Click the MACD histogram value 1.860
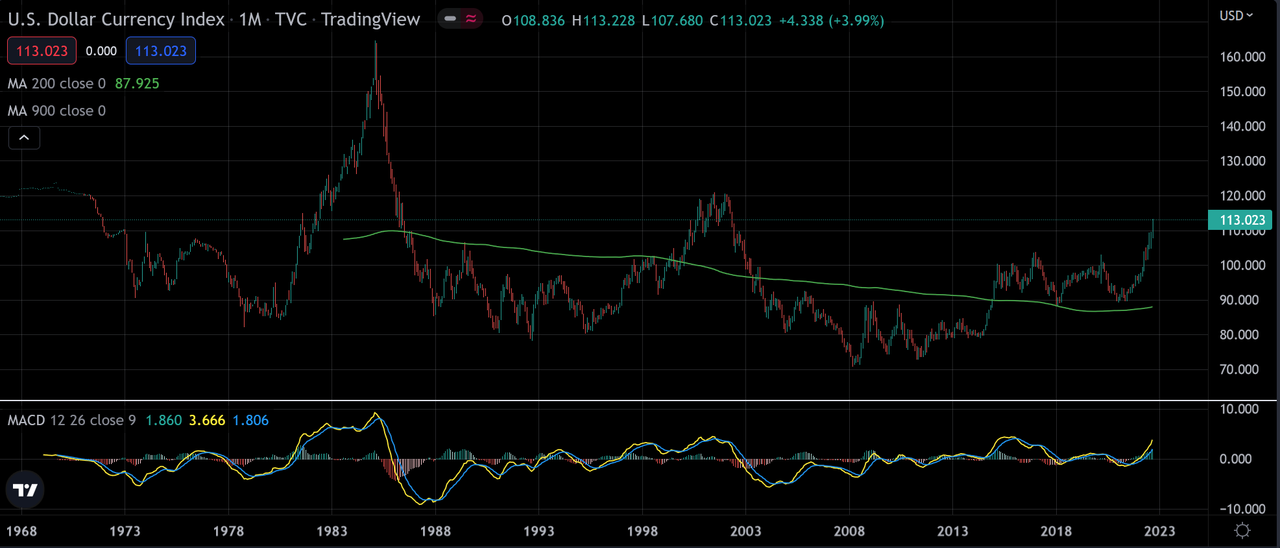 point(164,421)
